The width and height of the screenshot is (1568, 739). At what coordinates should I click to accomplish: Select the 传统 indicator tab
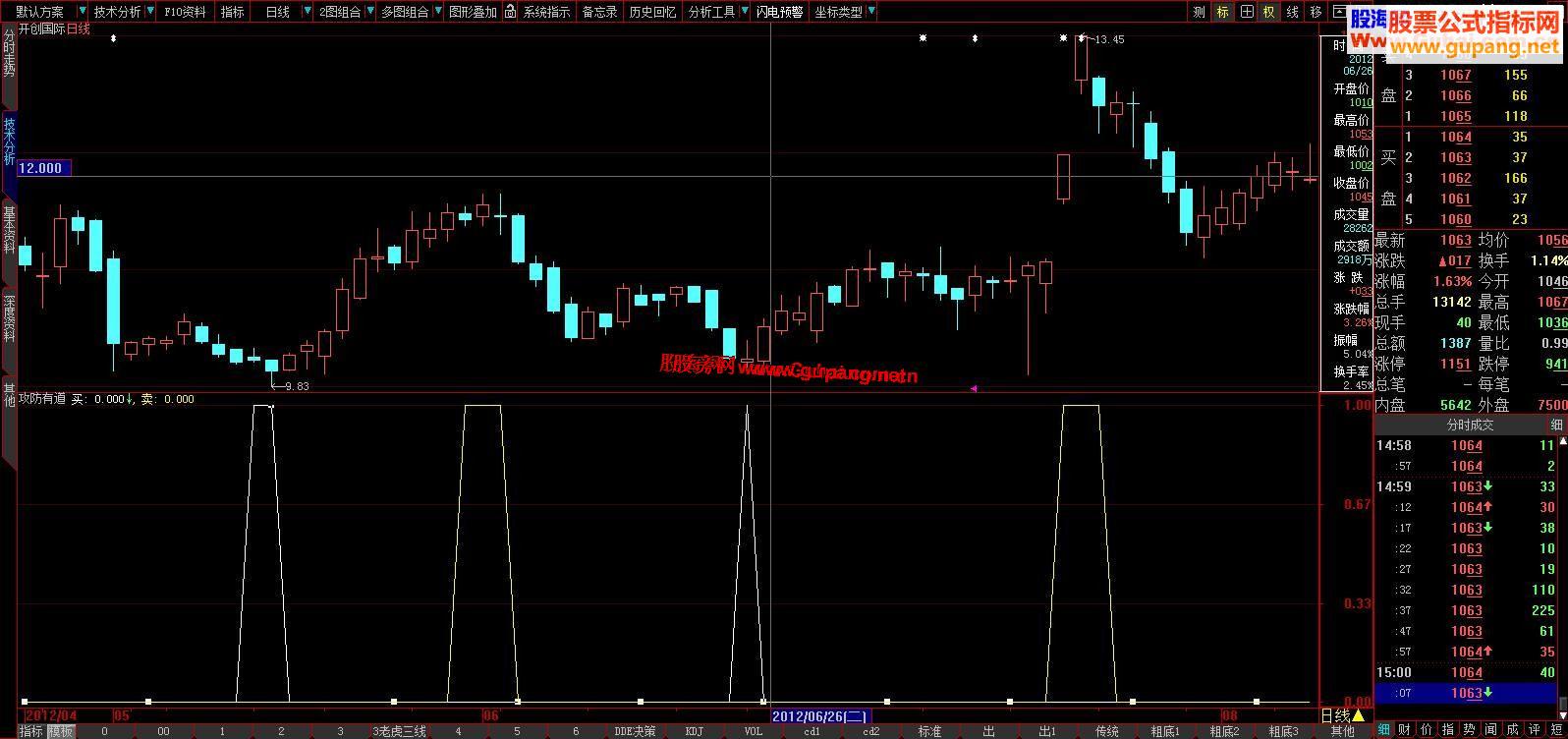[1106, 731]
